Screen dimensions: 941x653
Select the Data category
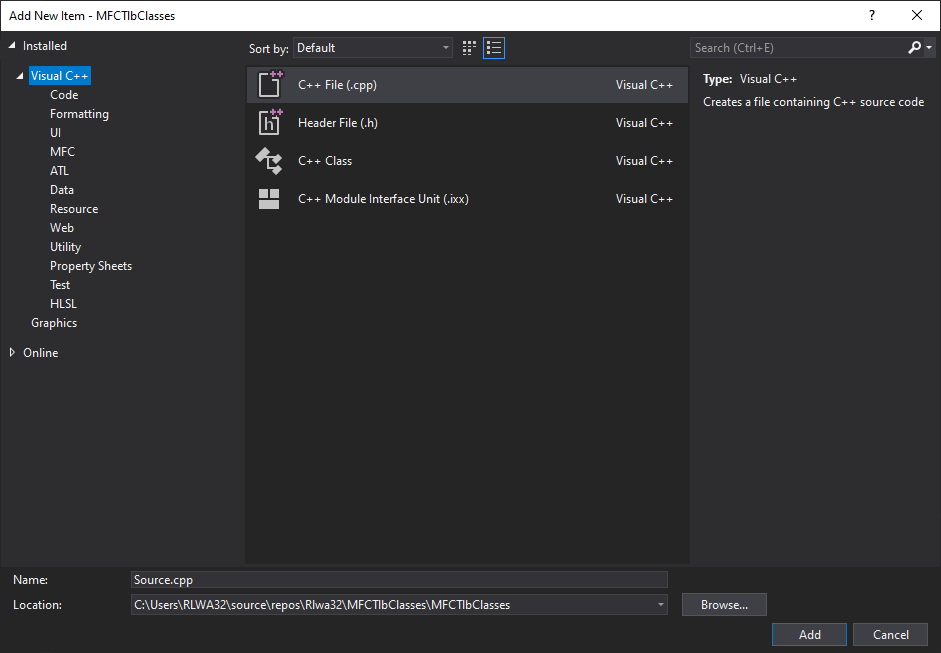(62, 190)
